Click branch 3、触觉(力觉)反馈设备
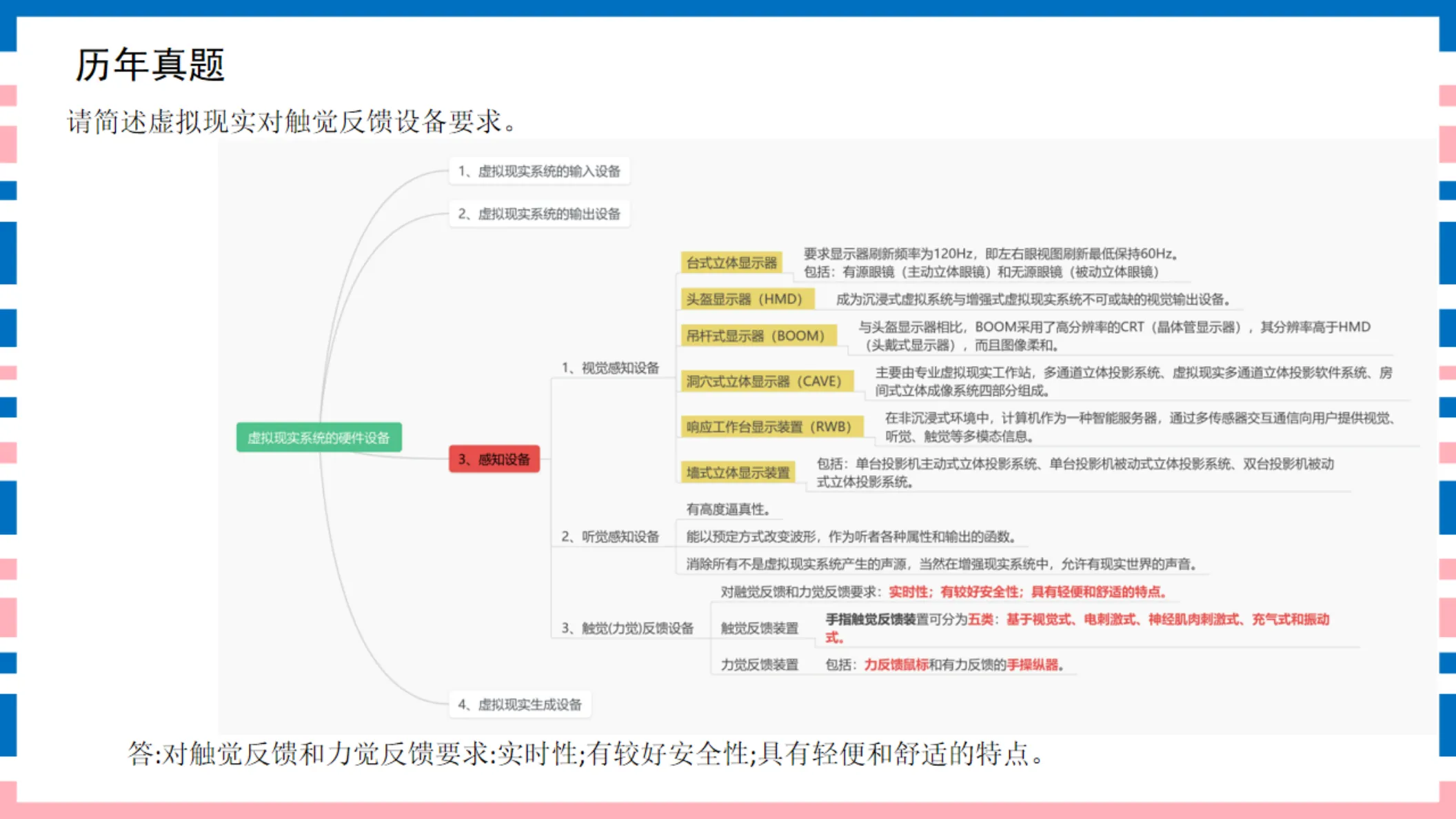 pyautogui.click(x=627, y=628)
